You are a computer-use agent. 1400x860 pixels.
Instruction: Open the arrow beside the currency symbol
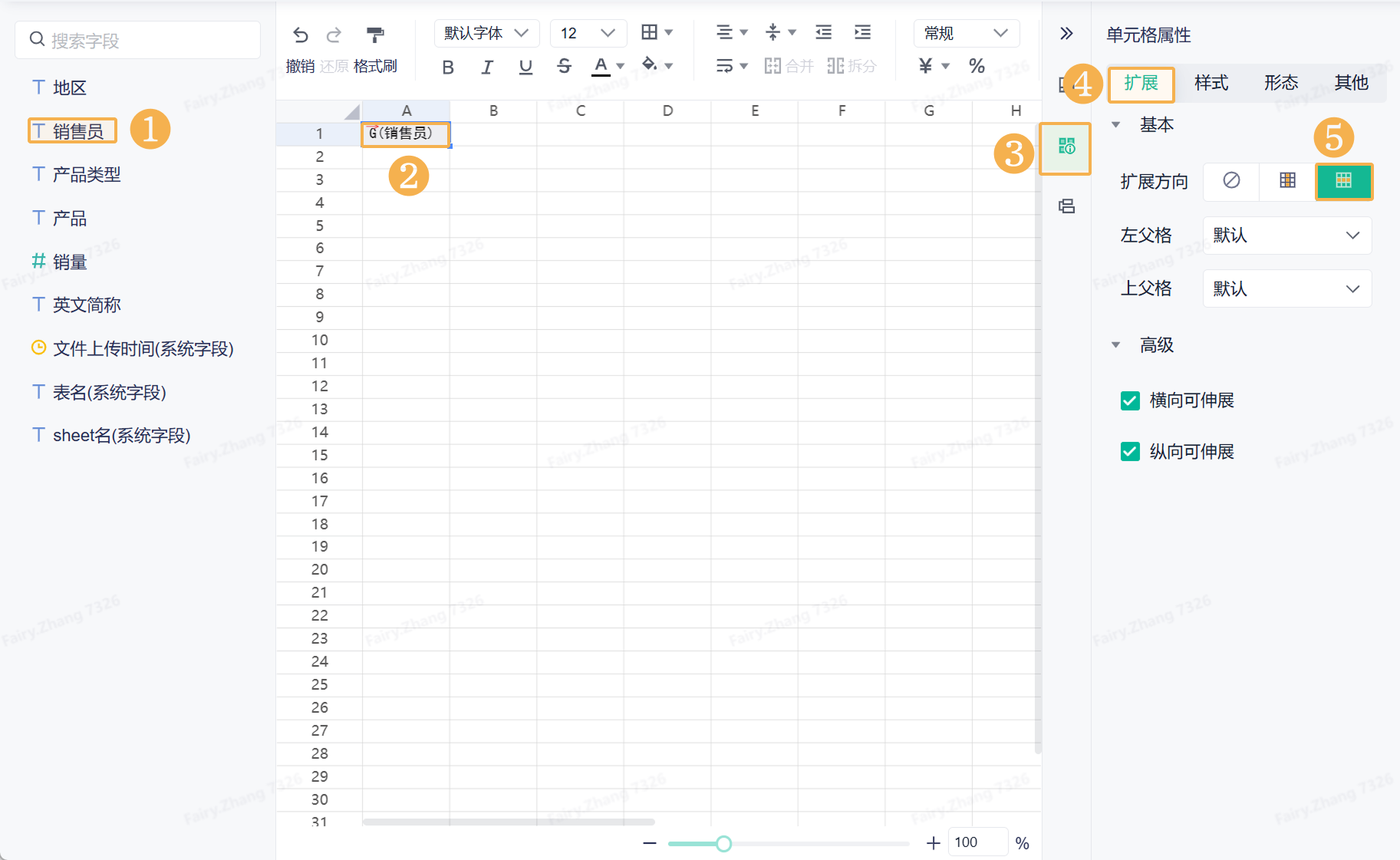(945, 66)
